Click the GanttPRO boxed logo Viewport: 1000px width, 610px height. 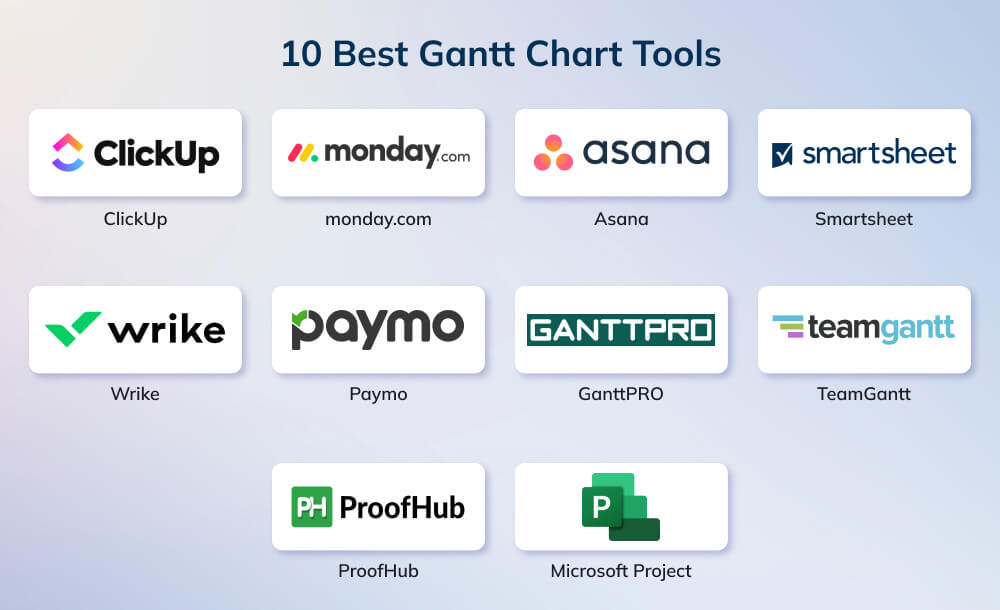(621, 329)
